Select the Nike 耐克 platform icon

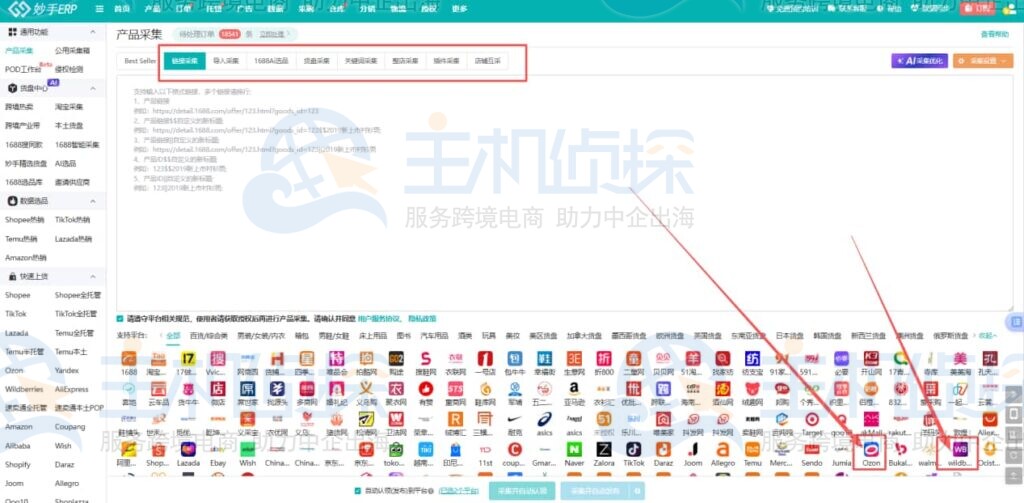515,419
